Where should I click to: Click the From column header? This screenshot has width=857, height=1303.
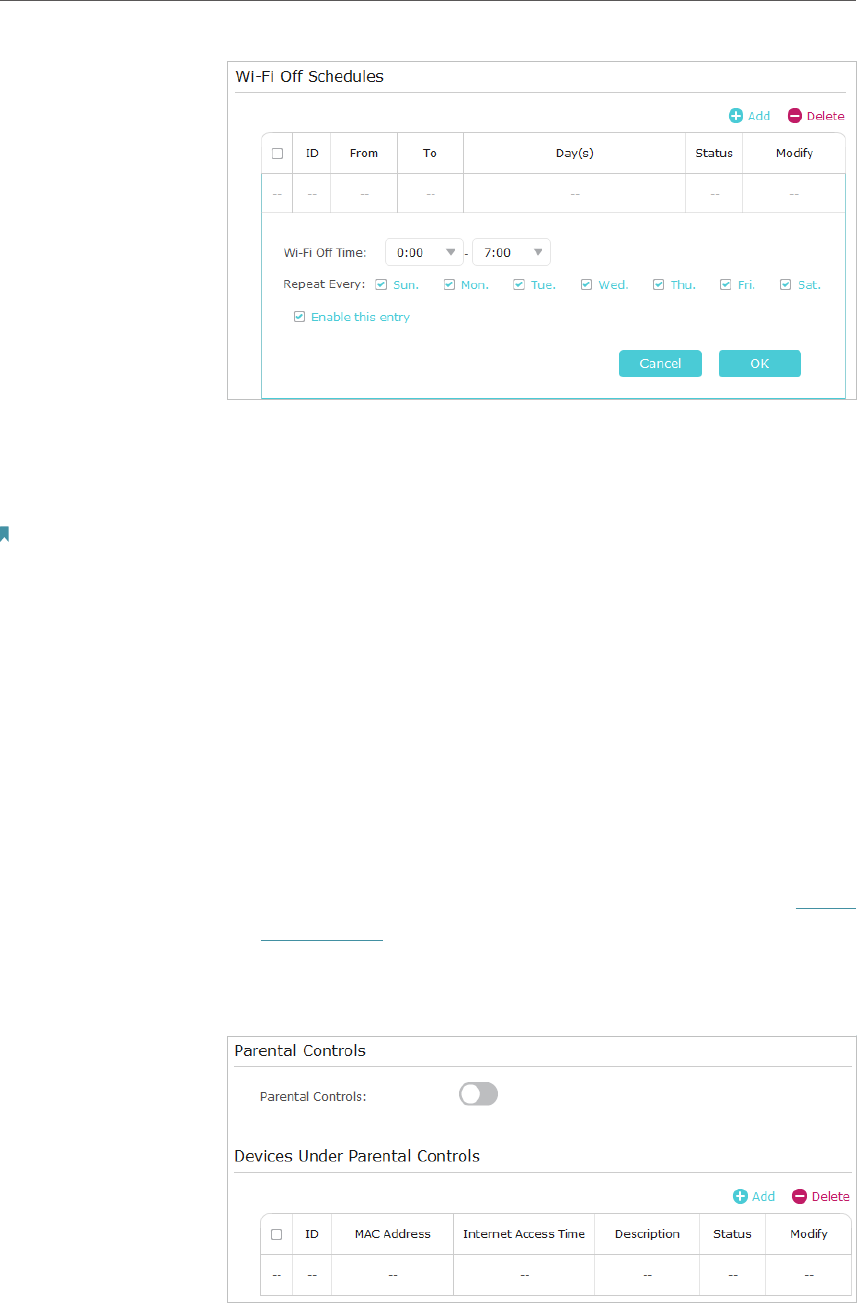364,153
